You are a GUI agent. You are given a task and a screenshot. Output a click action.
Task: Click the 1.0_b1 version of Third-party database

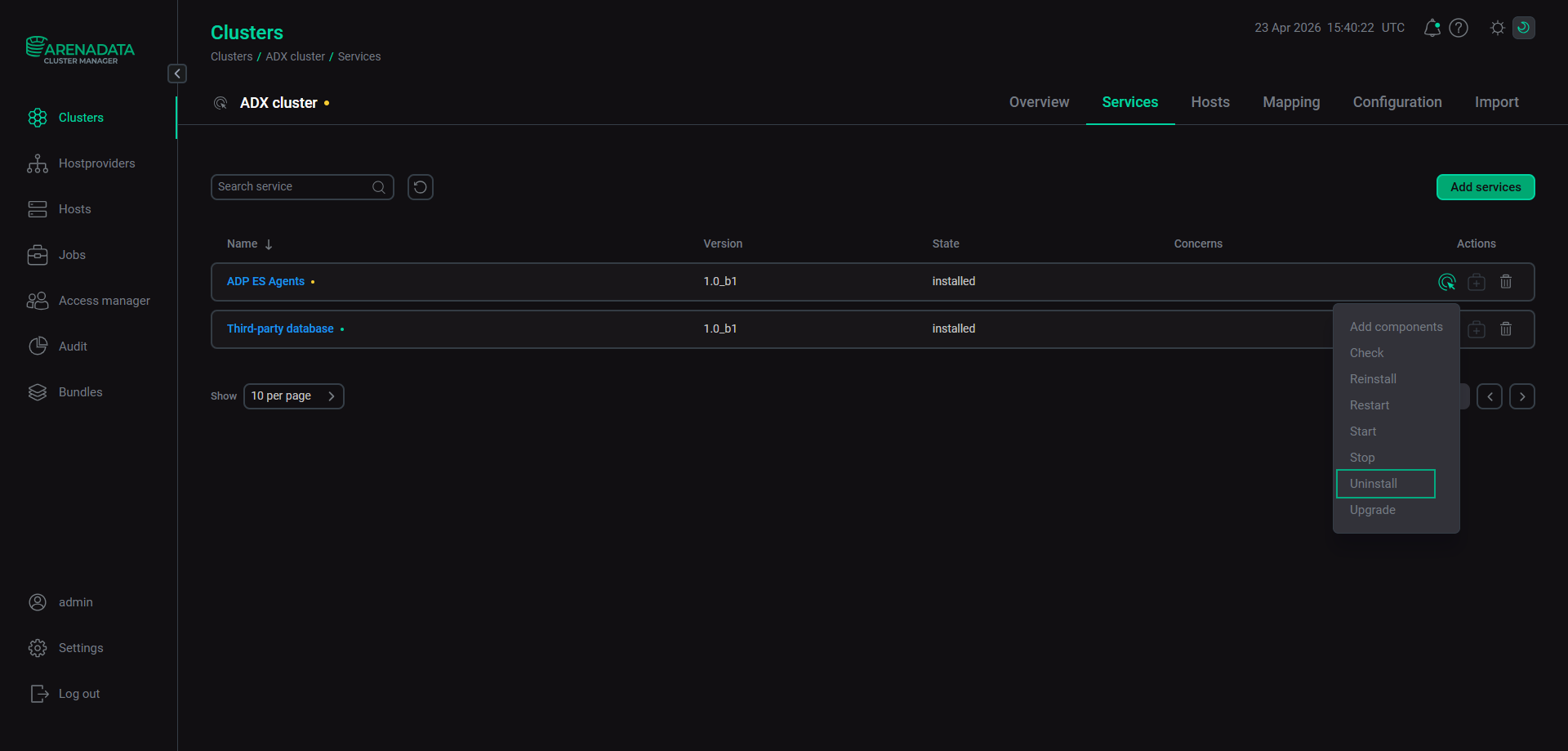pyautogui.click(x=720, y=329)
